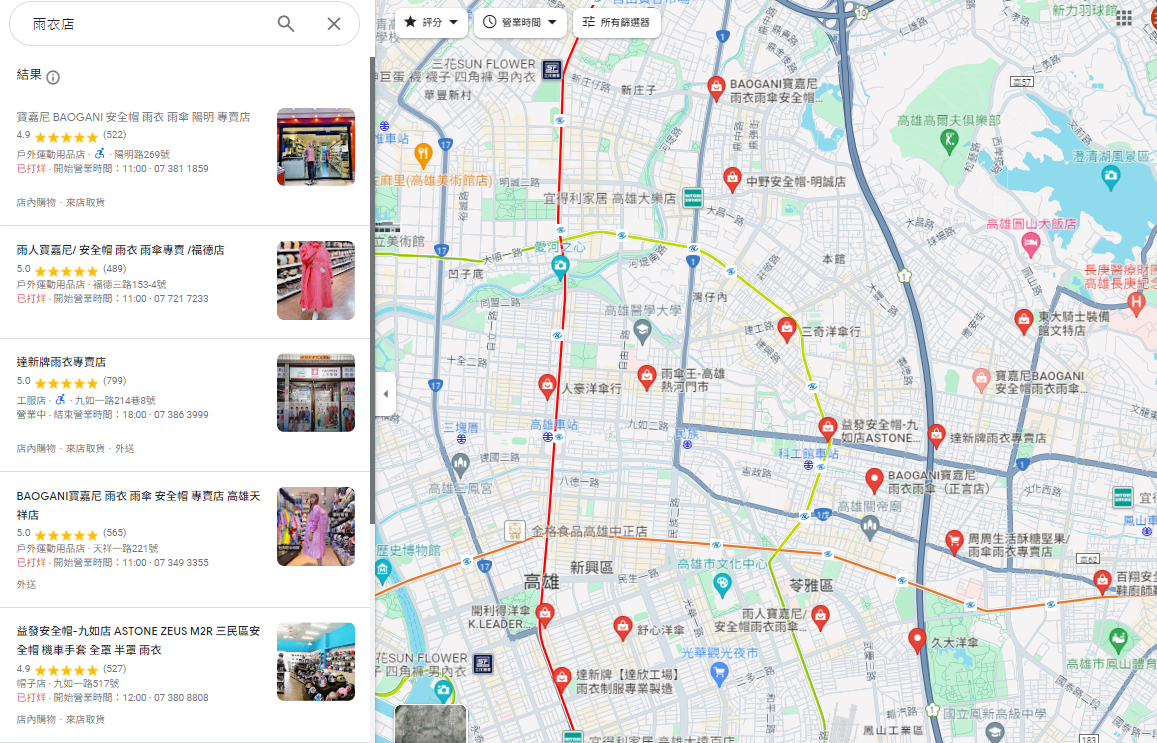Image resolution: width=1157 pixels, height=743 pixels.
Task: Open the Google apps grid icon
Action: pyautogui.click(x=1124, y=18)
